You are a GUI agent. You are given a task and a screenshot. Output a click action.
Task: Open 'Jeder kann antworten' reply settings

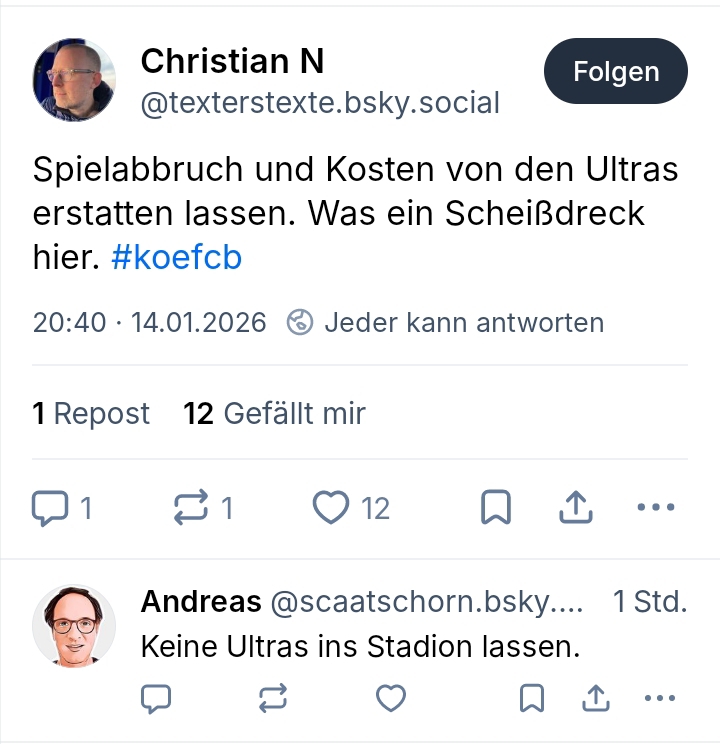[x=445, y=323]
